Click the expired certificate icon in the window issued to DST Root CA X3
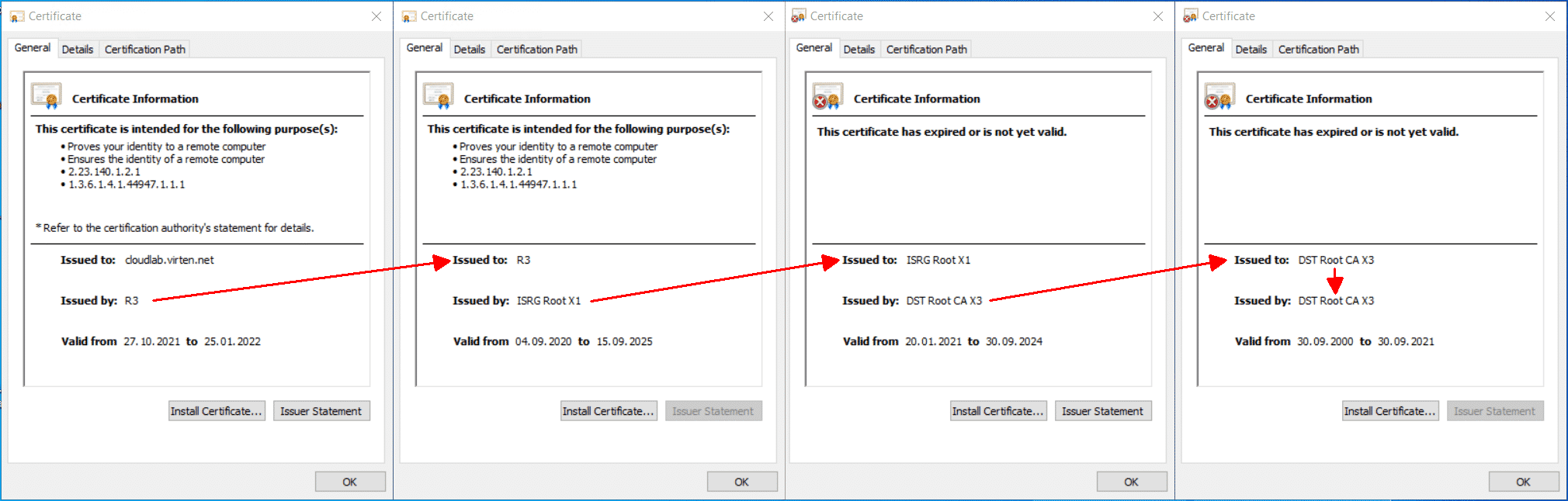Viewport: 1568px width, 501px height. [x=1219, y=96]
